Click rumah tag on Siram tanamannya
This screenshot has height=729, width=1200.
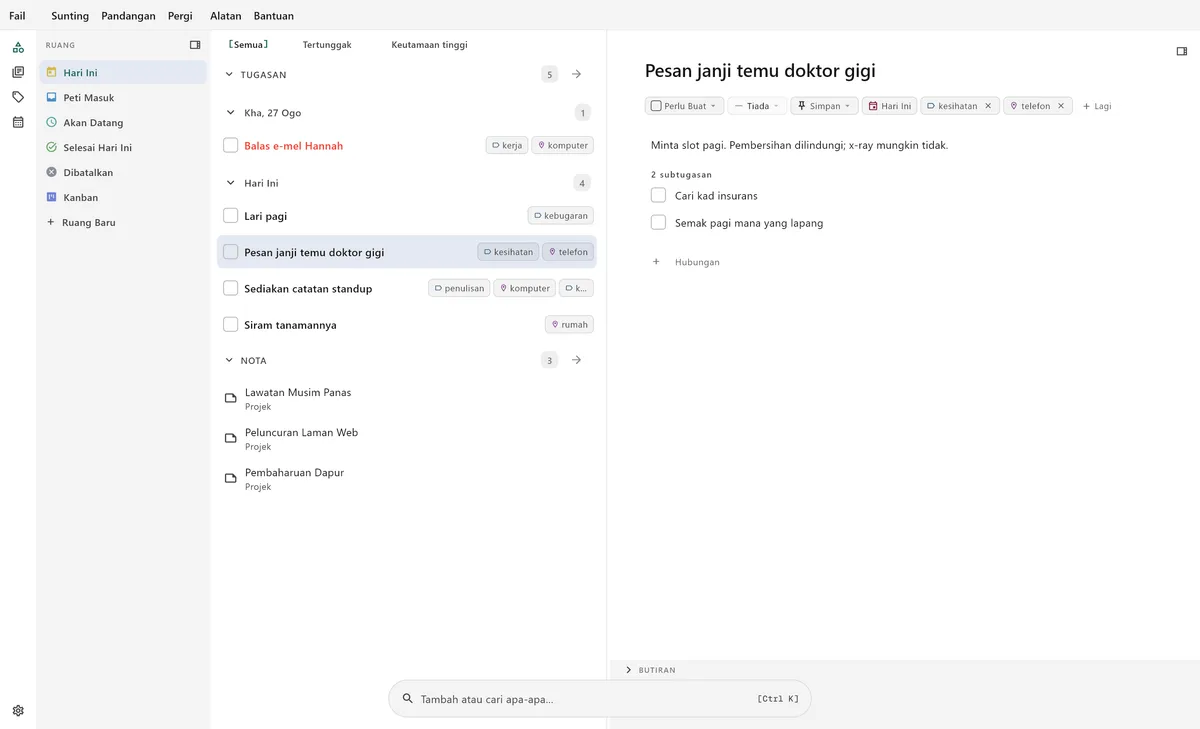569,324
